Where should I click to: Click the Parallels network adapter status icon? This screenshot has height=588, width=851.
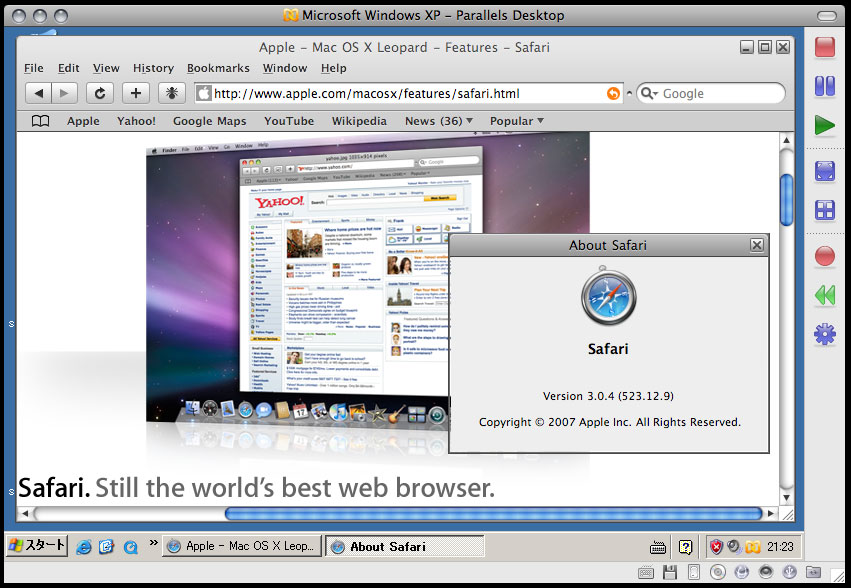(741, 572)
